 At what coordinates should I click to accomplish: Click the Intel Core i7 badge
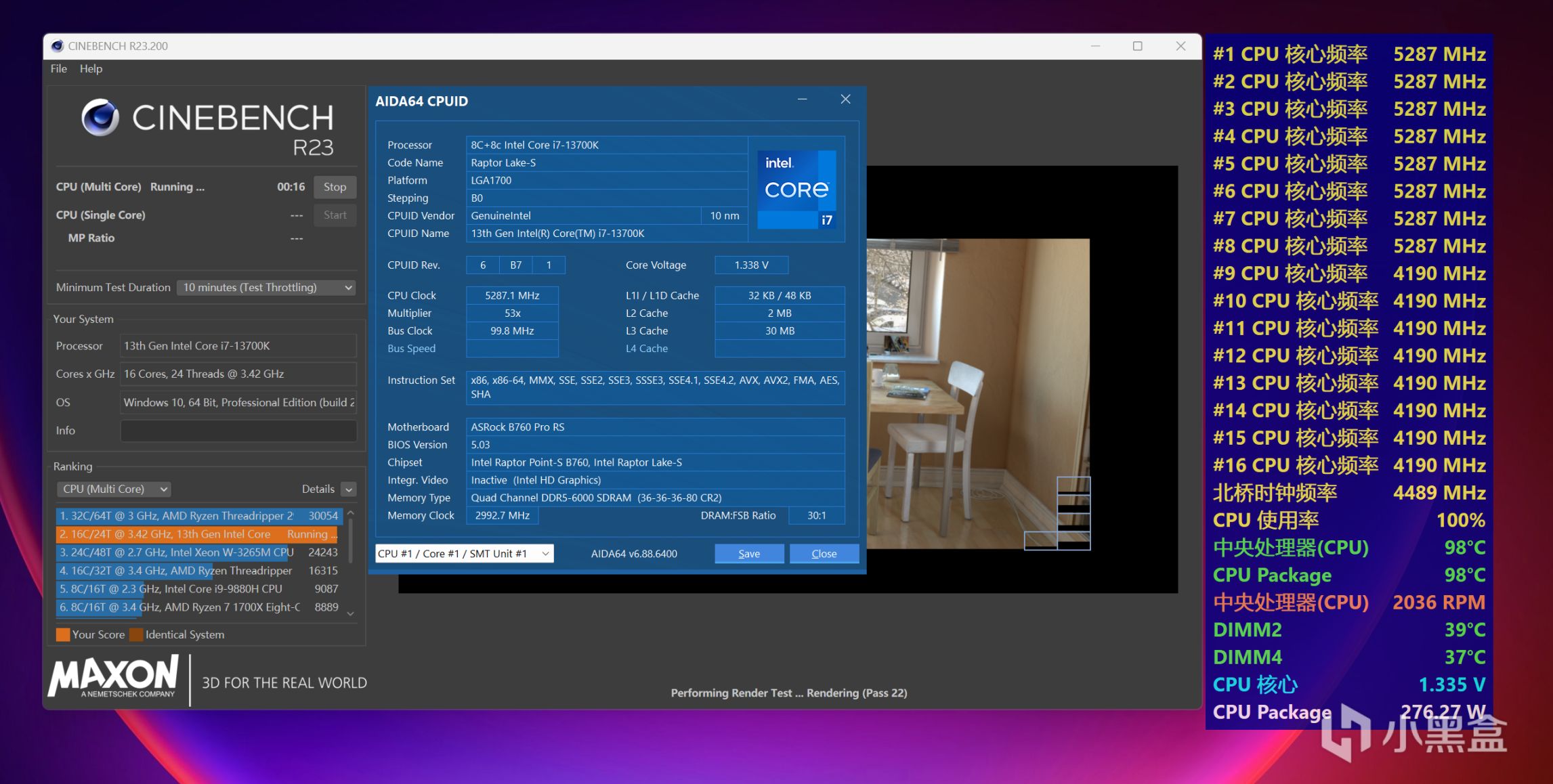tap(796, 190)
